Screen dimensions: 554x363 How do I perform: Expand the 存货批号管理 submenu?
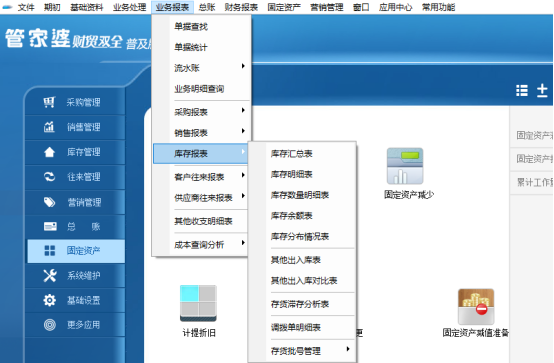click(x=302, y=351)
